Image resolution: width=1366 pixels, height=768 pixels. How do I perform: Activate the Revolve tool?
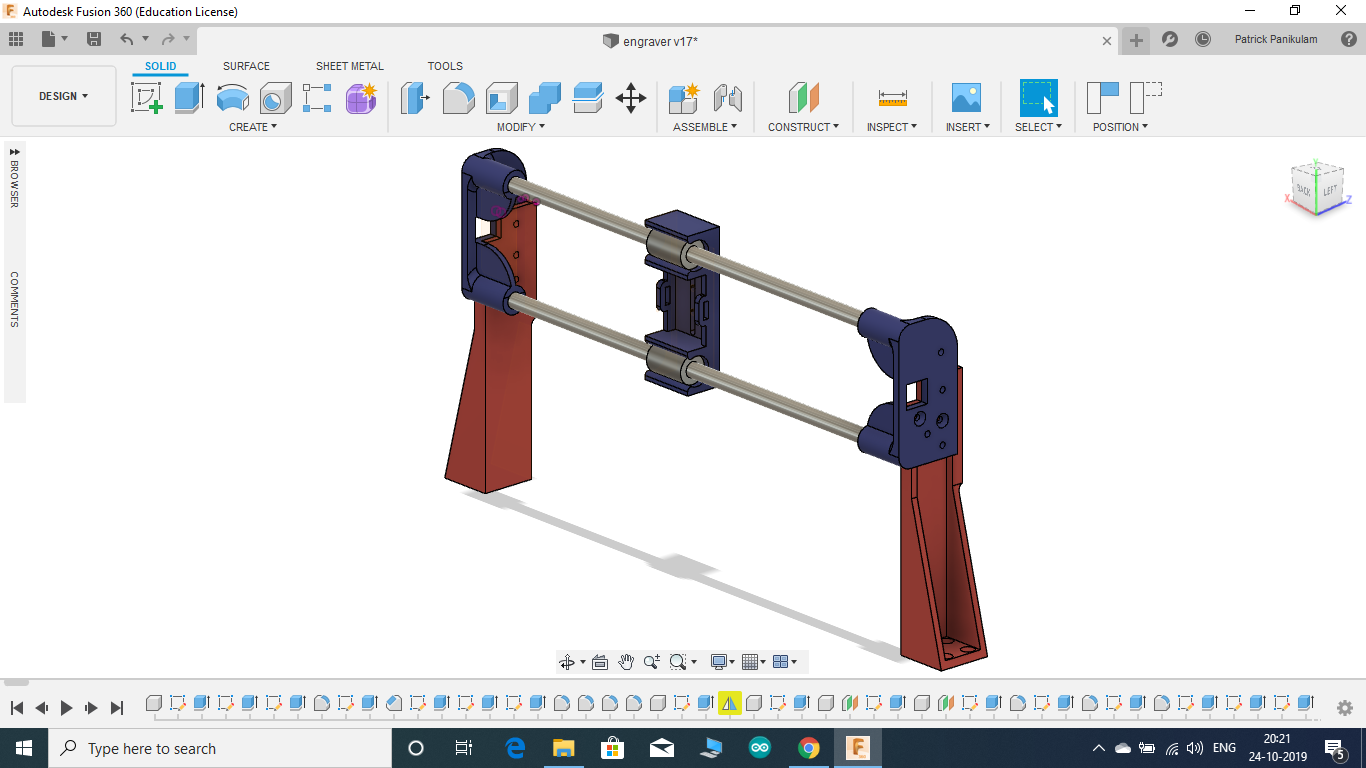tap(233, 97)
